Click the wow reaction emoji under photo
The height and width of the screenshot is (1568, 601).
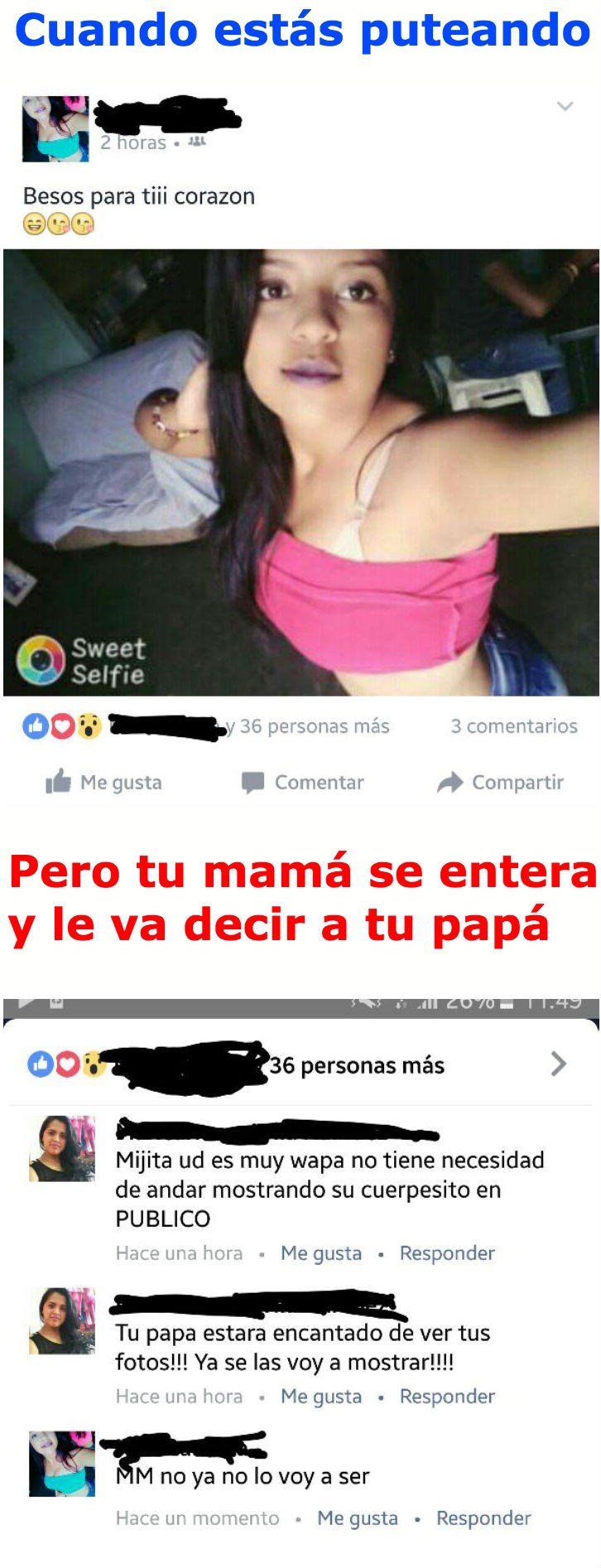[x=89, y=727]
